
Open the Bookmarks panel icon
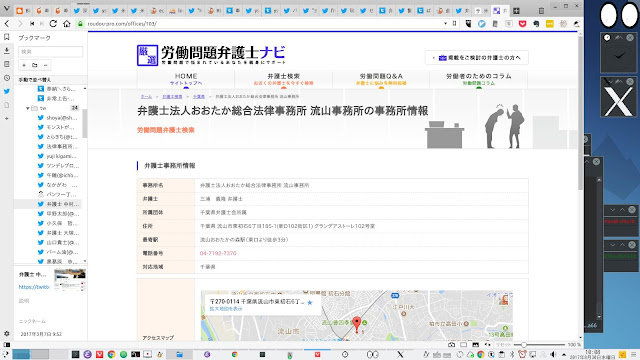7,37
